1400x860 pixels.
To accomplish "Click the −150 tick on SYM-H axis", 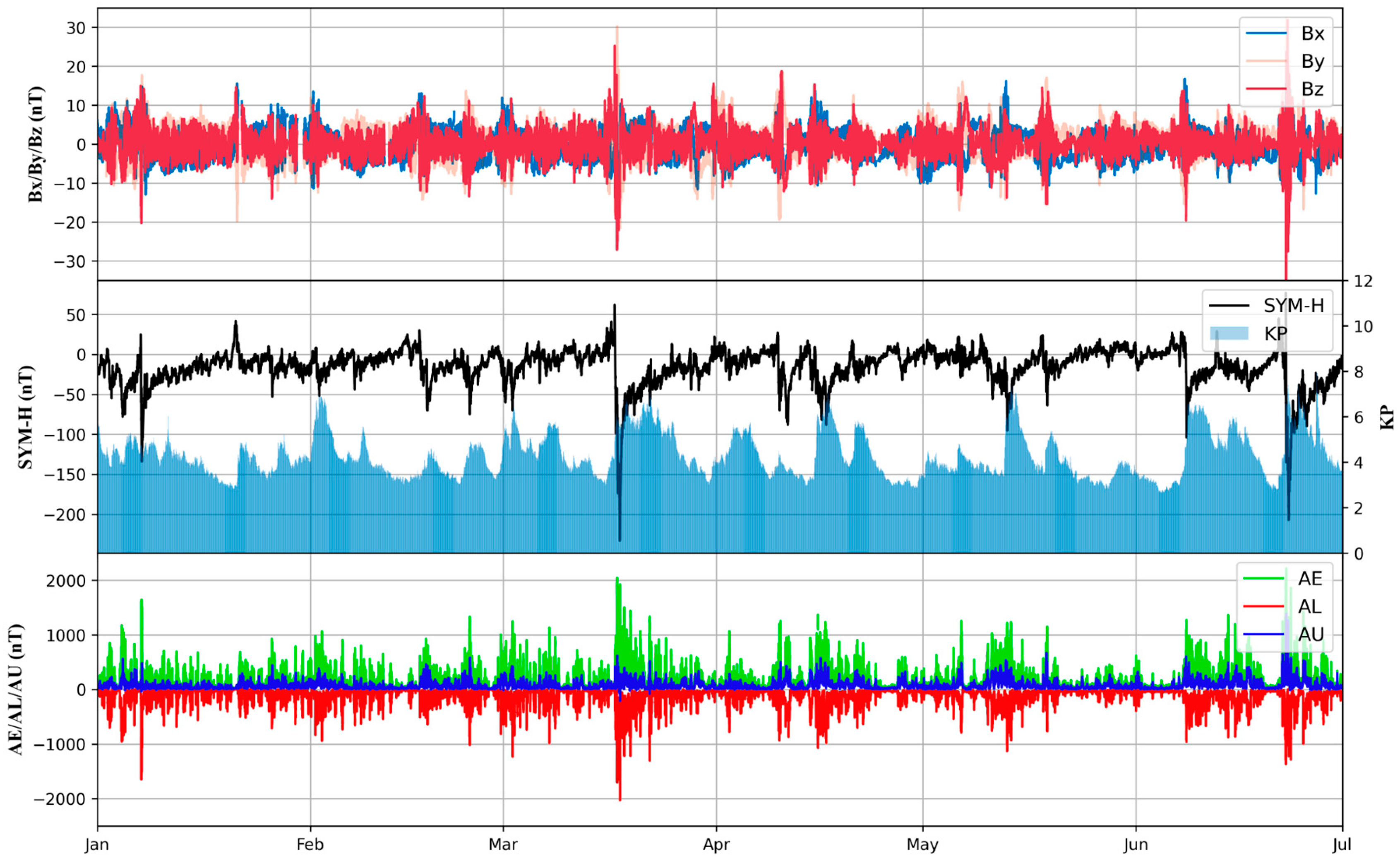I will [x=64, y=475].
